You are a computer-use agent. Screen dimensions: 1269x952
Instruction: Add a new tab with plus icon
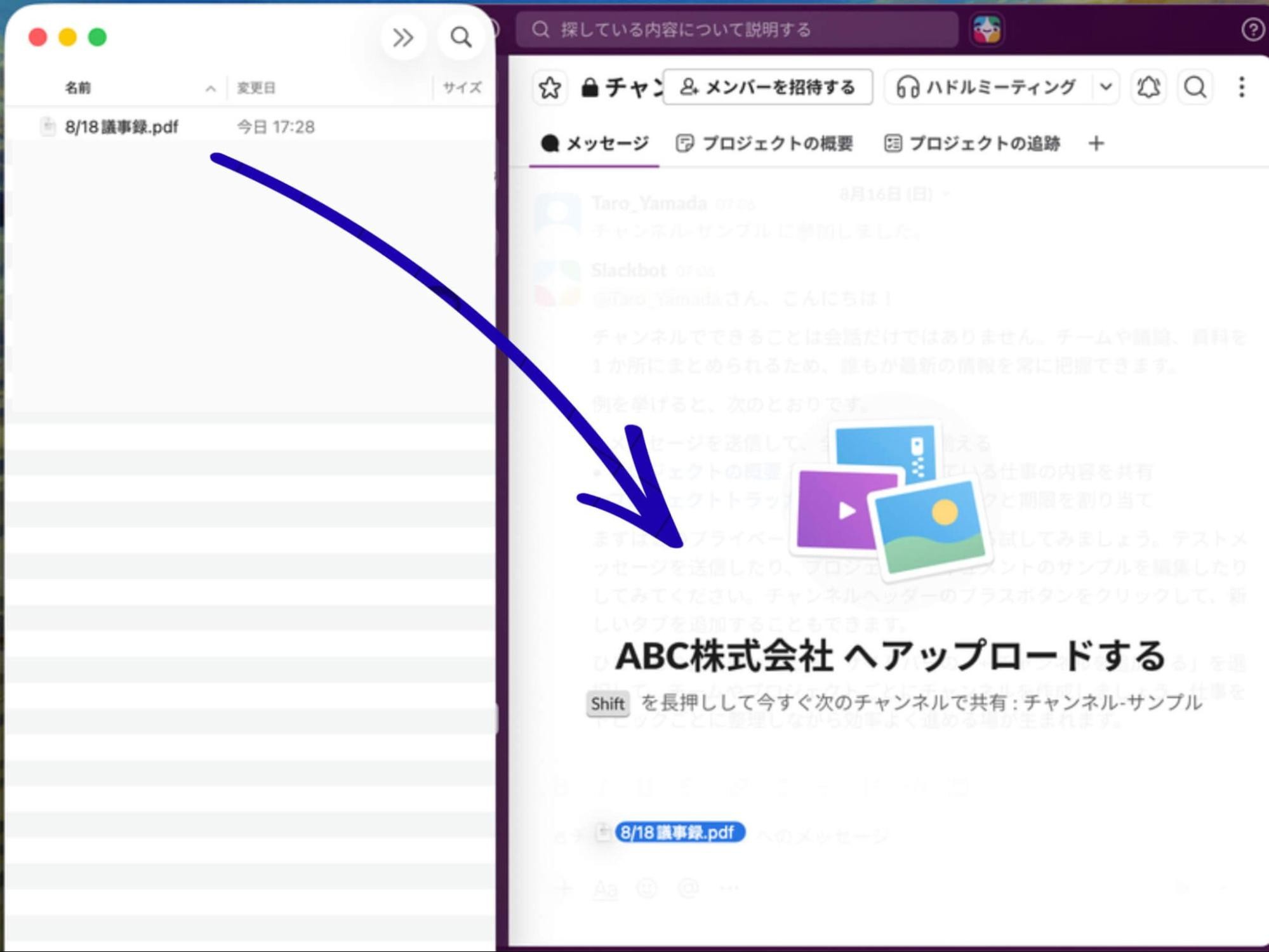[x=1096, y=143]
